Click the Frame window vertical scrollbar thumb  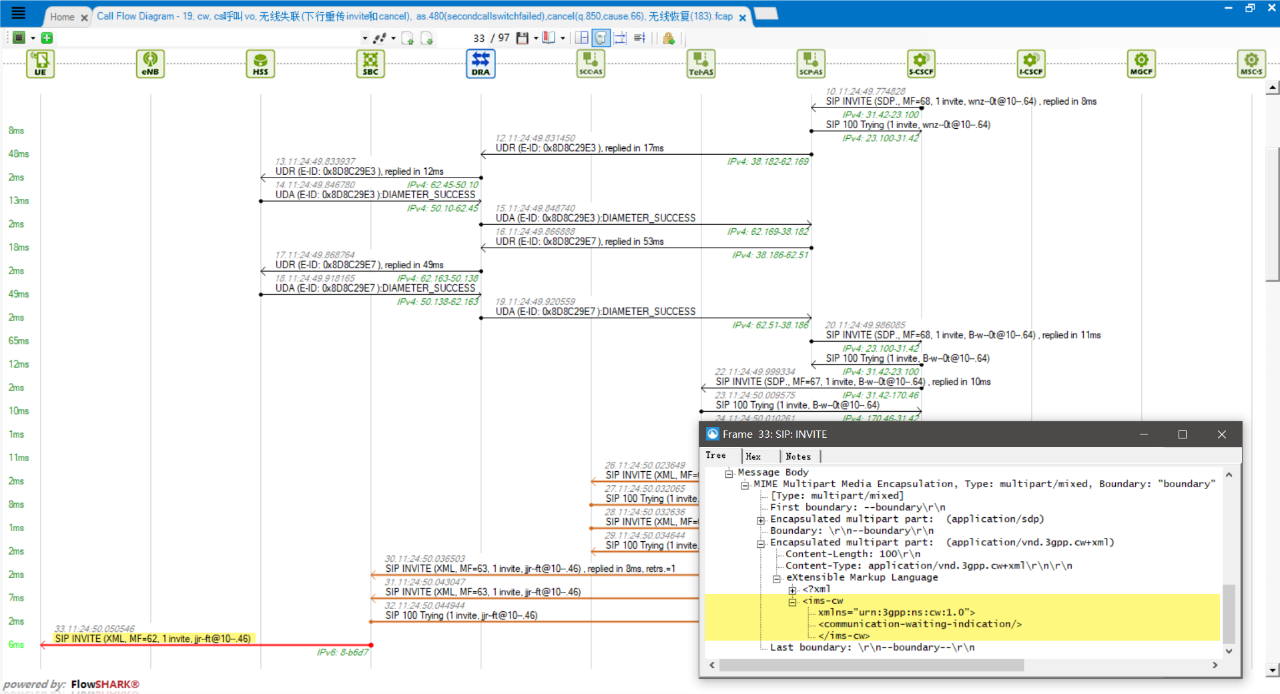coord(1228,614)
